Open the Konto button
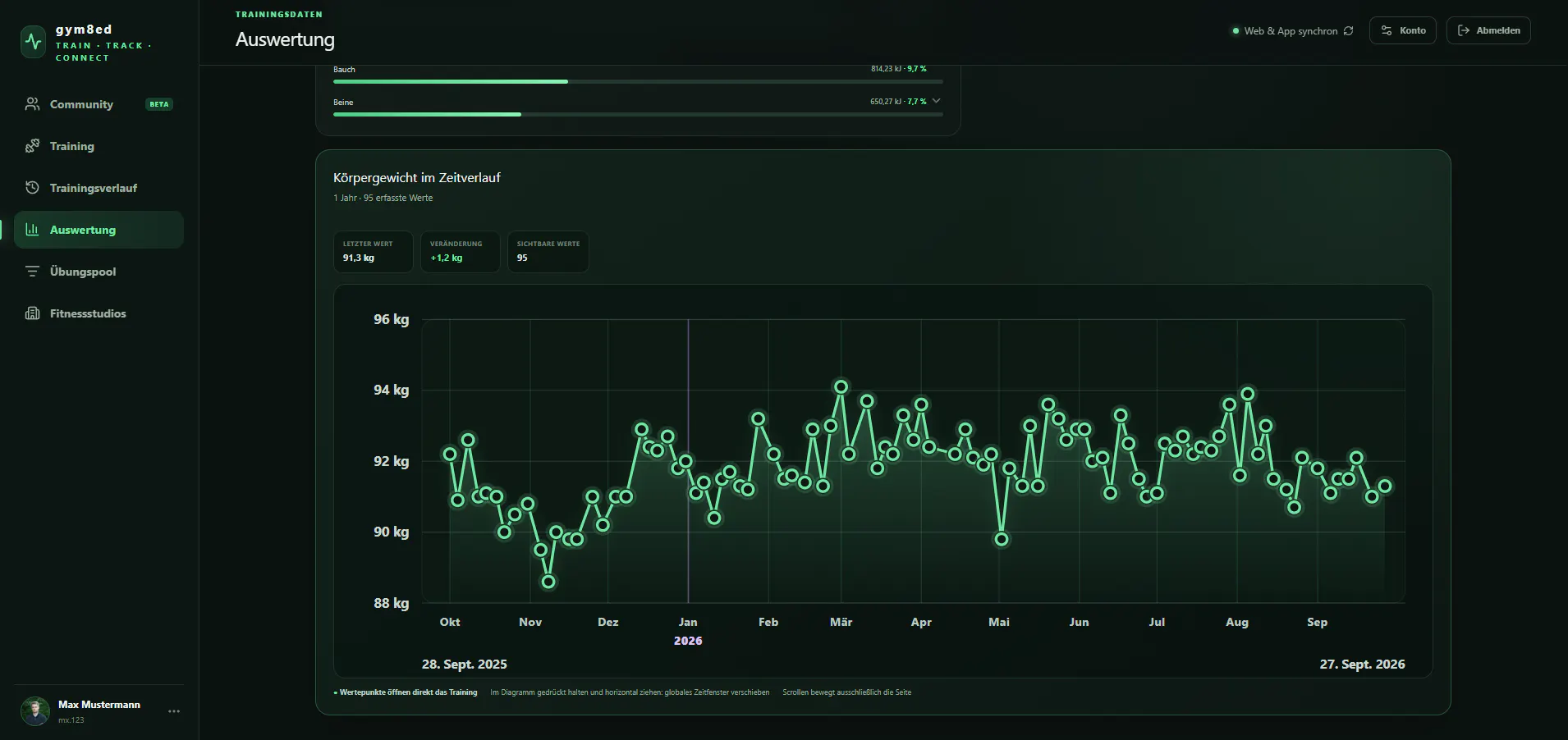 coord(1402,30)
